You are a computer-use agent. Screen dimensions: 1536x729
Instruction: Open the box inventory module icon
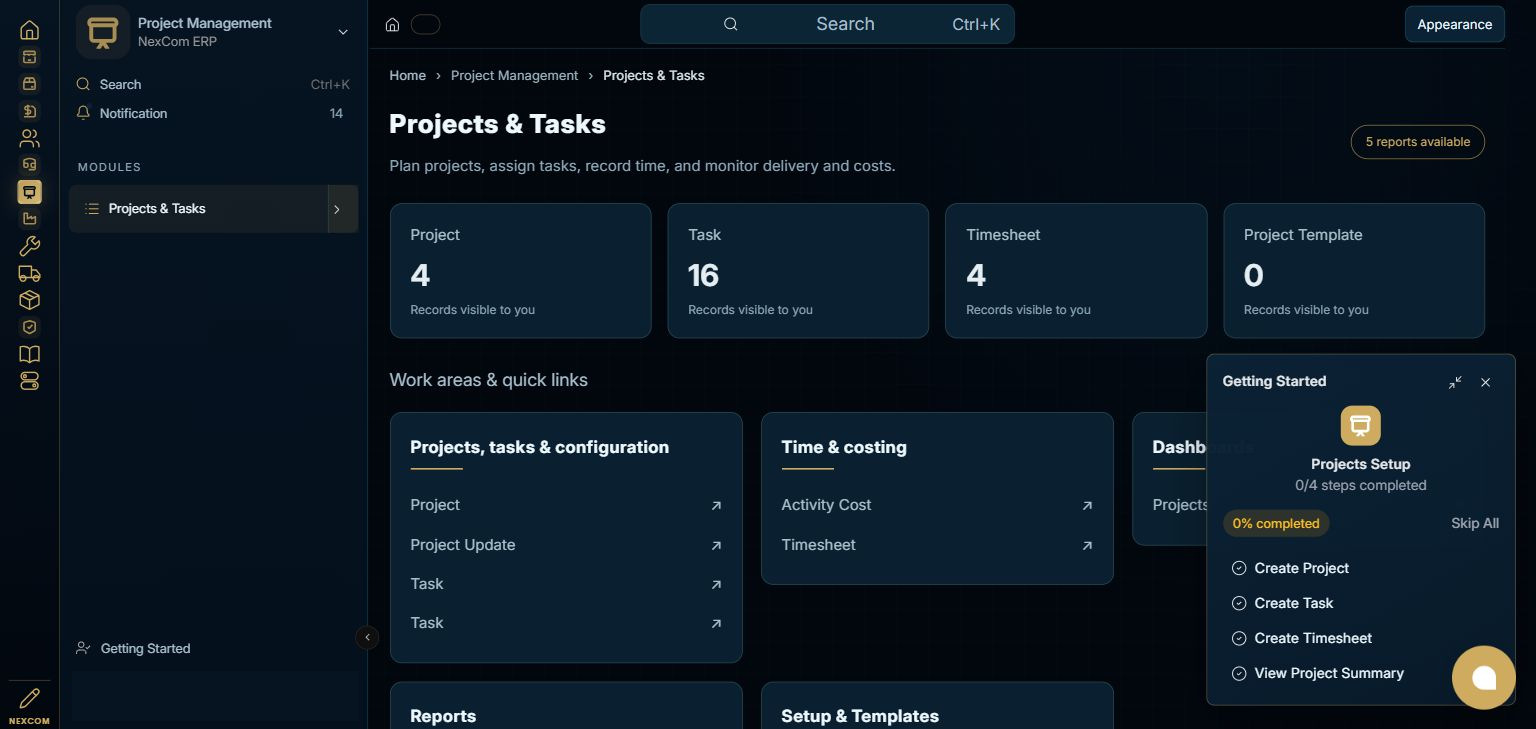(x=30, y=300)
